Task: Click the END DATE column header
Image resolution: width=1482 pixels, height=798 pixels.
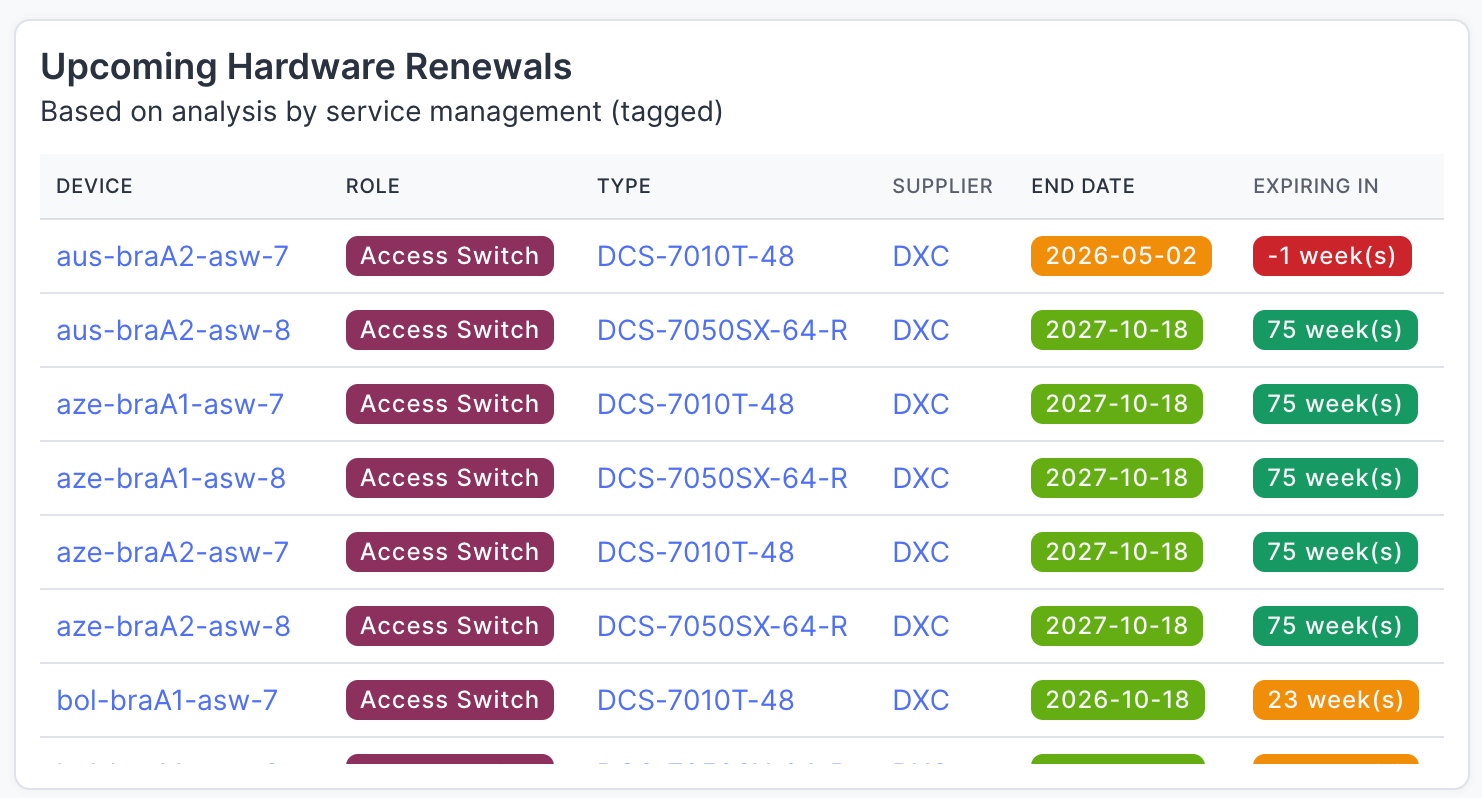Action: pos(1083,186)
